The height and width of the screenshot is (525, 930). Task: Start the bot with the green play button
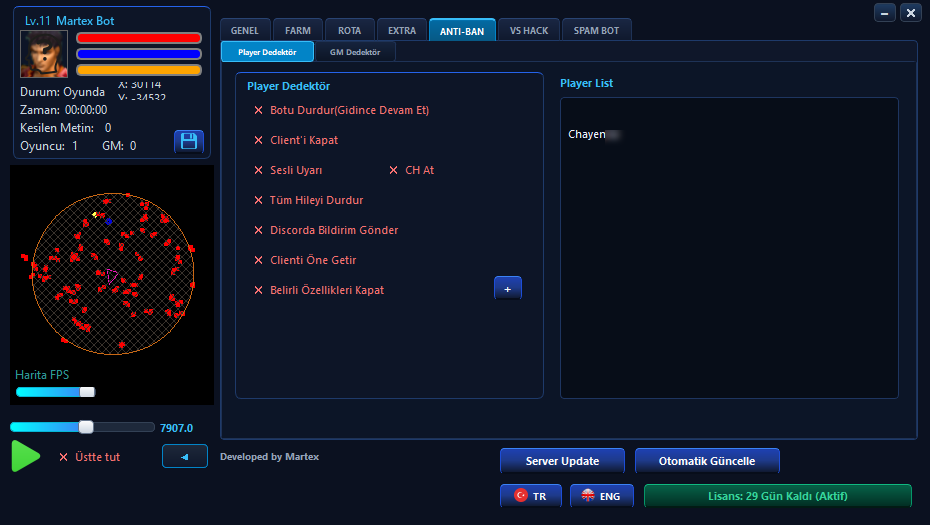click(26, 456)
